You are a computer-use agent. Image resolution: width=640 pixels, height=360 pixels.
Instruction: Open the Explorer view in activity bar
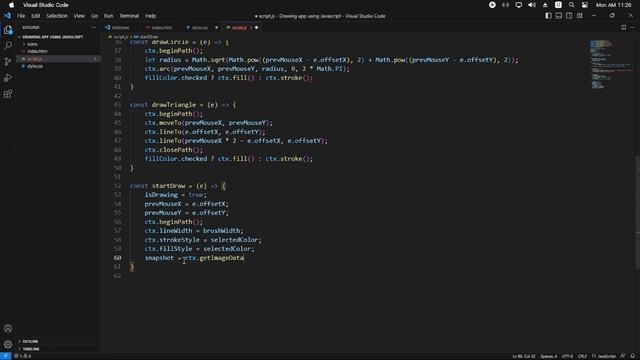[8, 29]
